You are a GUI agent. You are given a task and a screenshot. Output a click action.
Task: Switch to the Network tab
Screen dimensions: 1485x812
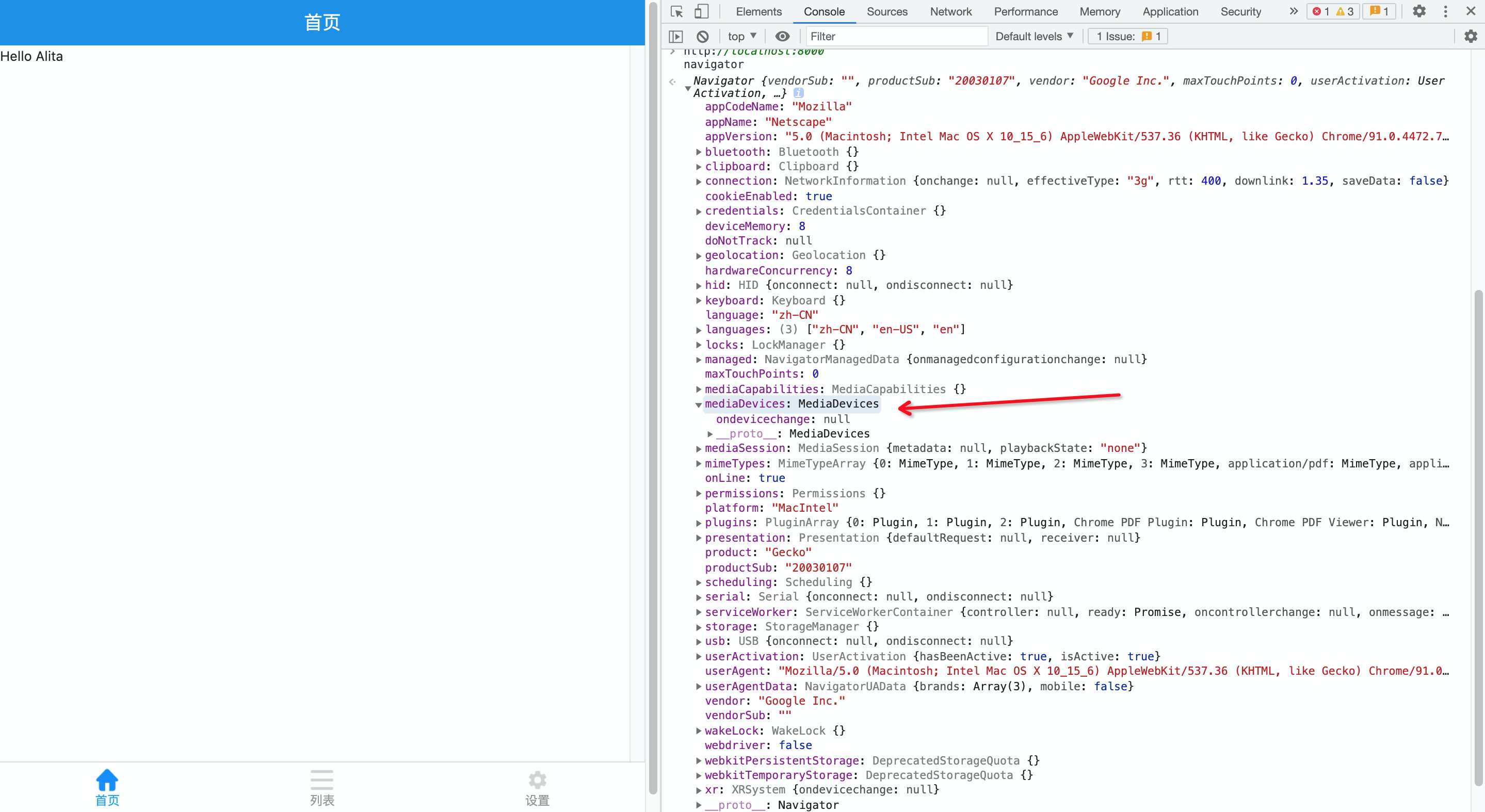950,11
